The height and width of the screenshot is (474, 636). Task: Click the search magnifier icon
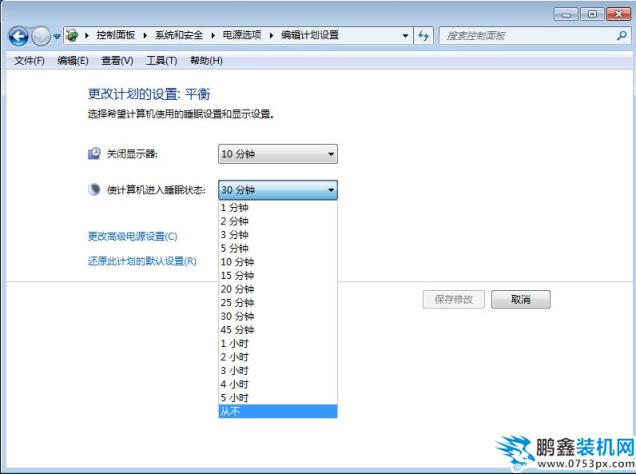[x=621, y=36]
